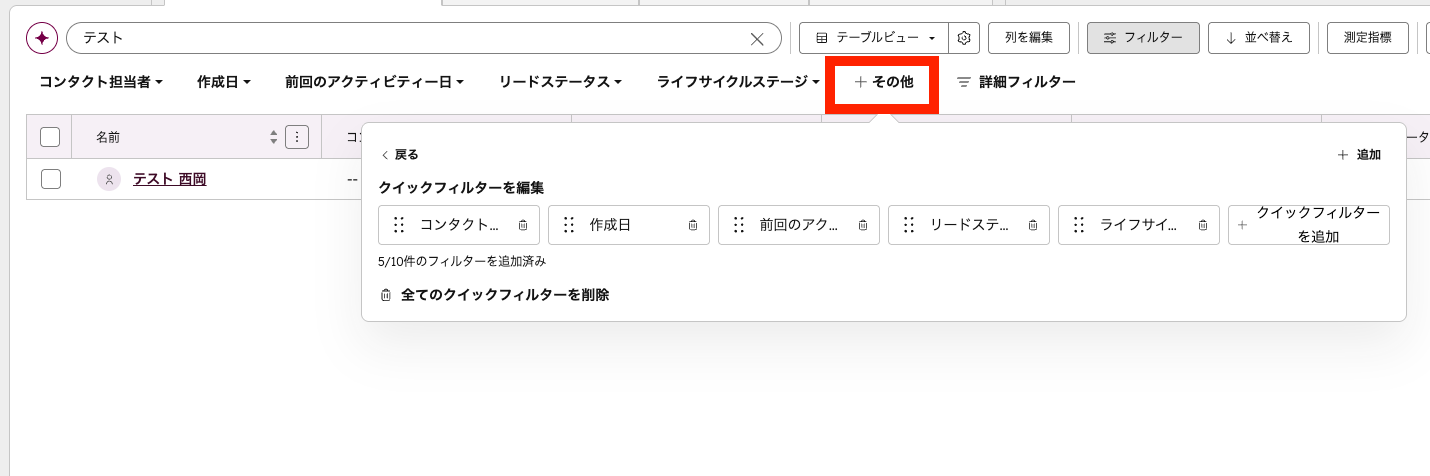Click the クイックフィルターを編集 heading

(x=461, y=187)
